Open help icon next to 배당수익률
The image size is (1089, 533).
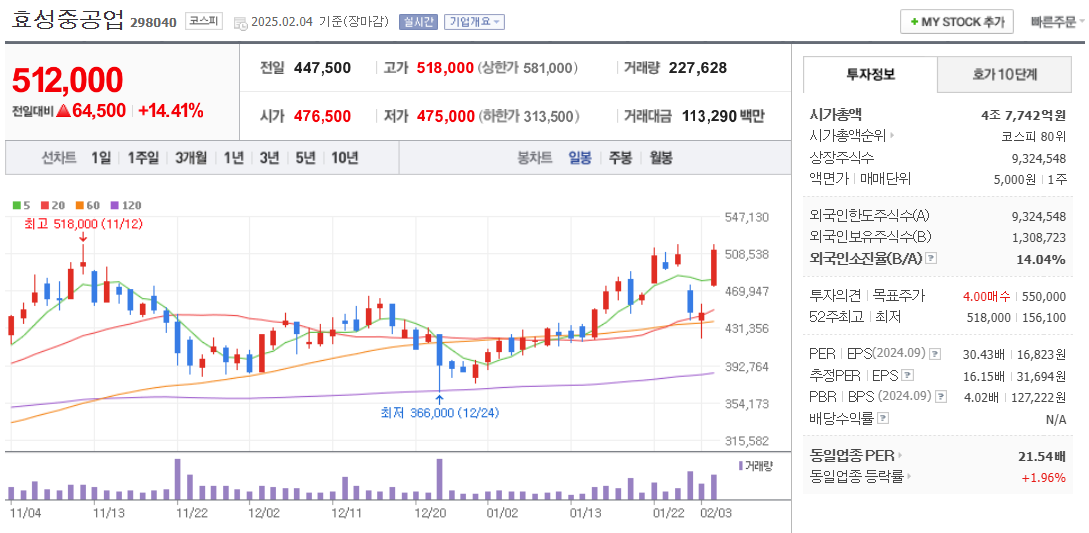point(883,418)
